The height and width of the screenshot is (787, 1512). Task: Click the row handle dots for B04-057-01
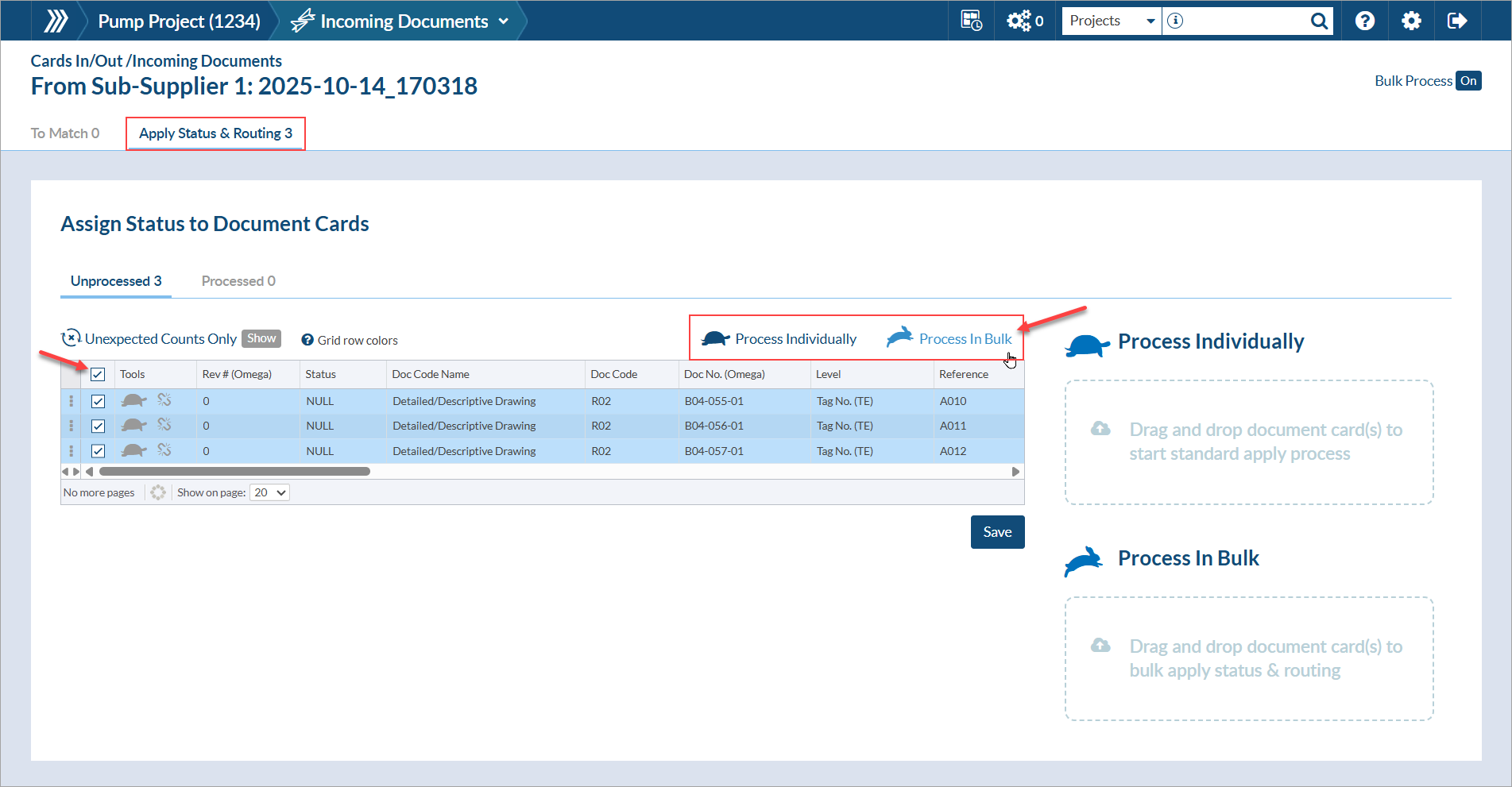[x=72, y=451]
